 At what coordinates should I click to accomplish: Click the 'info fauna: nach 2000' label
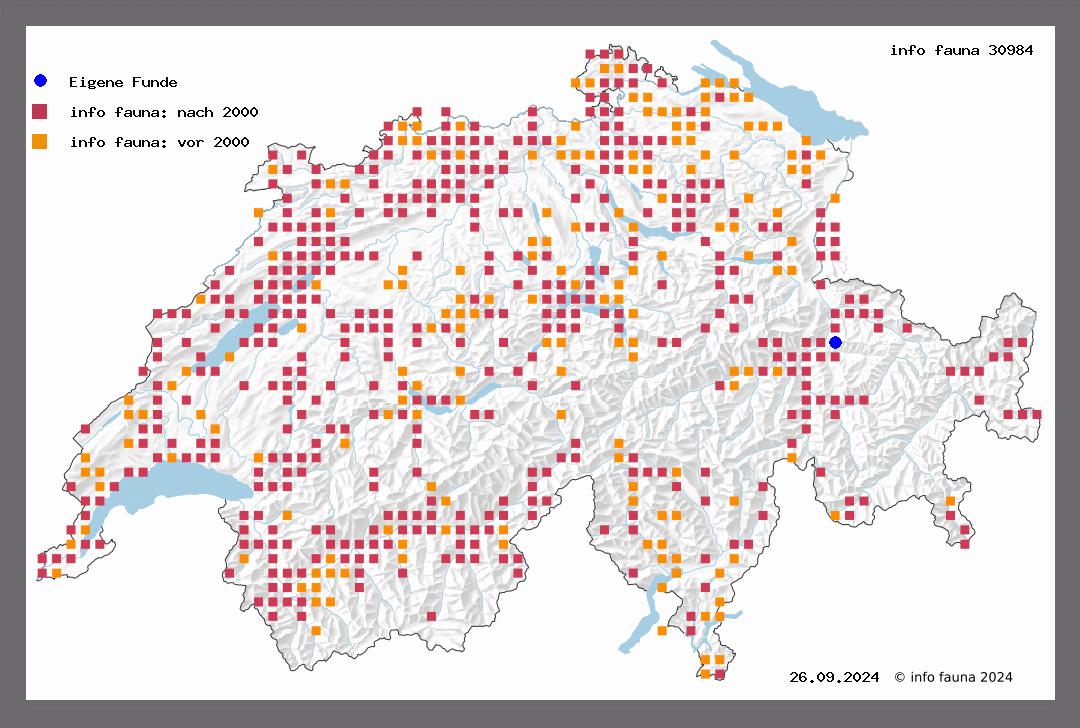coord(164,112)
